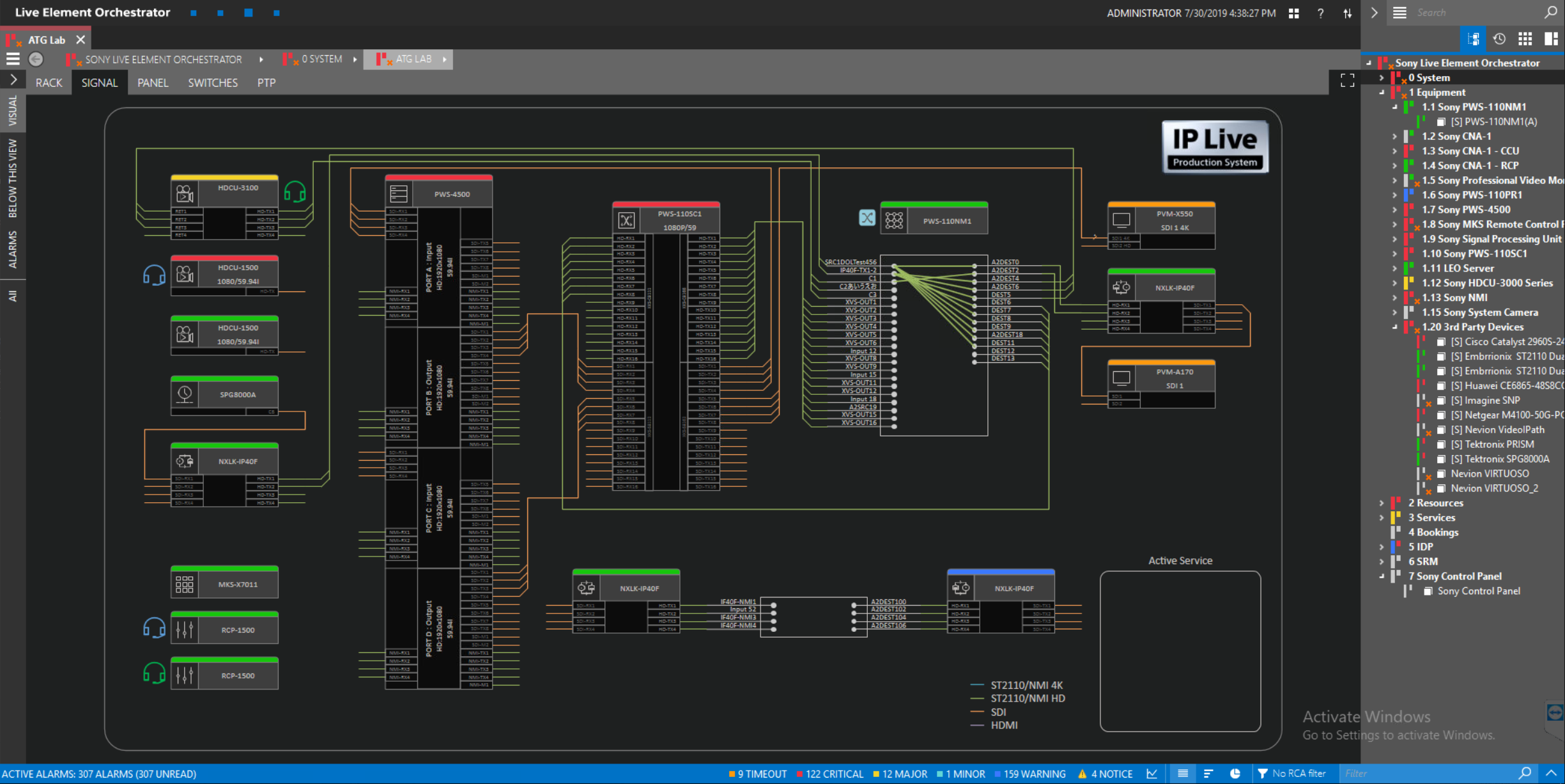Collapse the surveyor side panel chevron
The width and height of the screenshot is (1565, 784).
pos(1374,13)
